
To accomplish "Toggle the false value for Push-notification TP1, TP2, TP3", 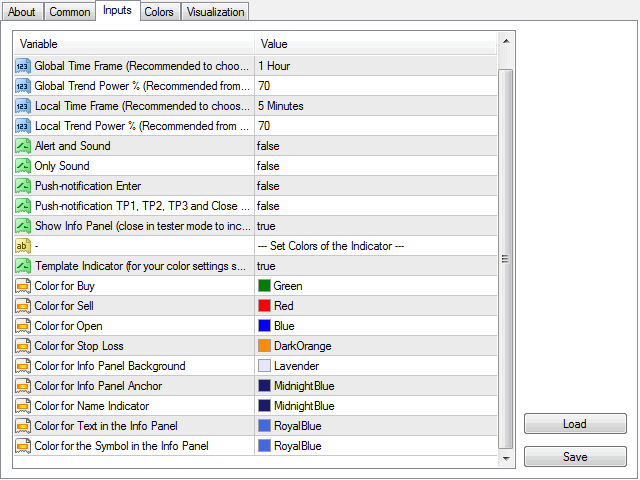I will tap(268, 206).
